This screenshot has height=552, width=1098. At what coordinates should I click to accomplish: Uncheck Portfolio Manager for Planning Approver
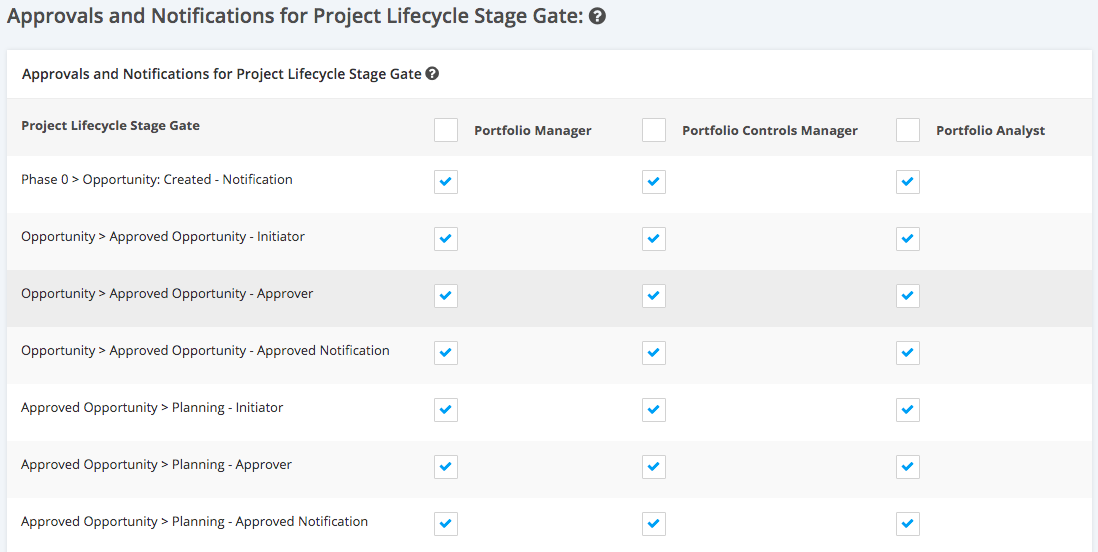pos(446,467)
